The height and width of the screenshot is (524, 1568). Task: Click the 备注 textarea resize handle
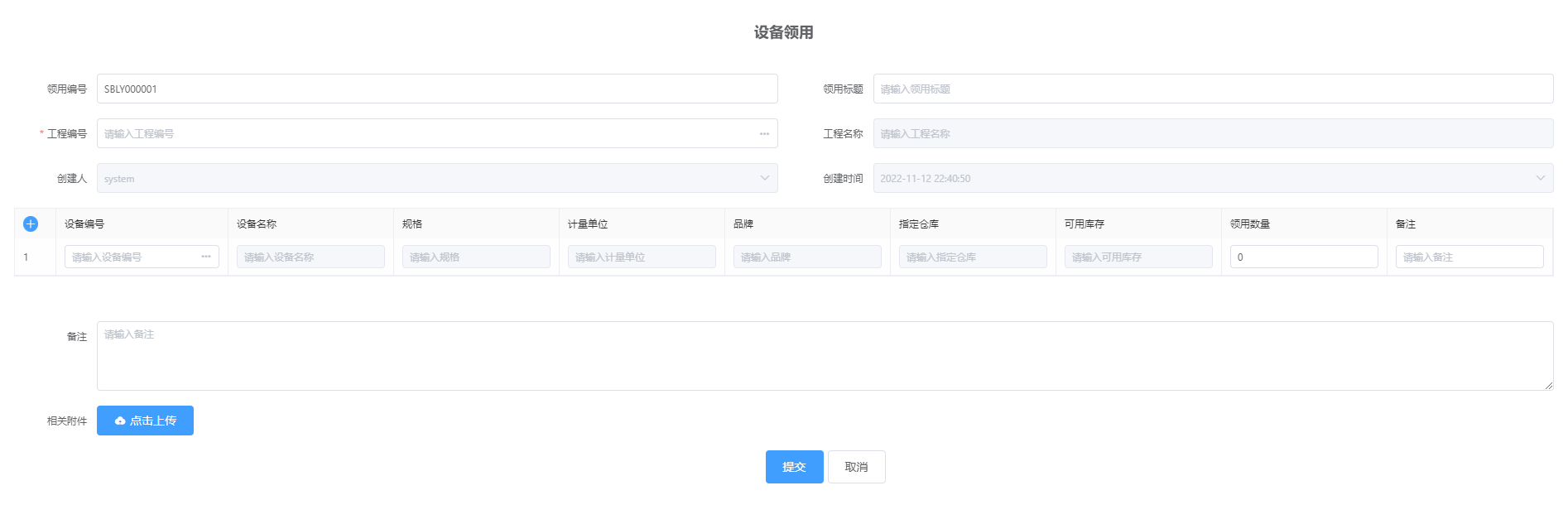1548,385
